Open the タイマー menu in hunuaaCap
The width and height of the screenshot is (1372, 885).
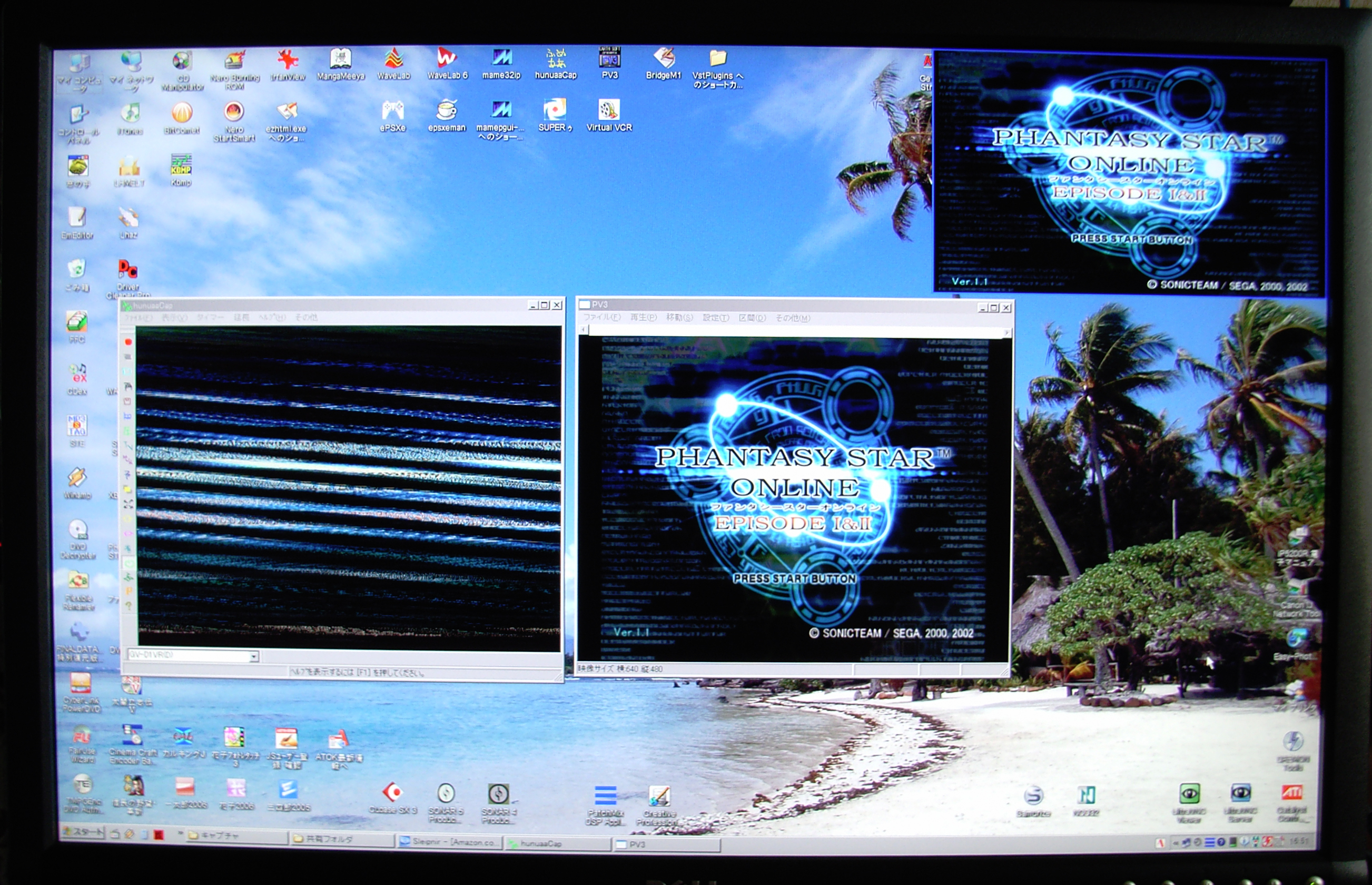point(210,317)
